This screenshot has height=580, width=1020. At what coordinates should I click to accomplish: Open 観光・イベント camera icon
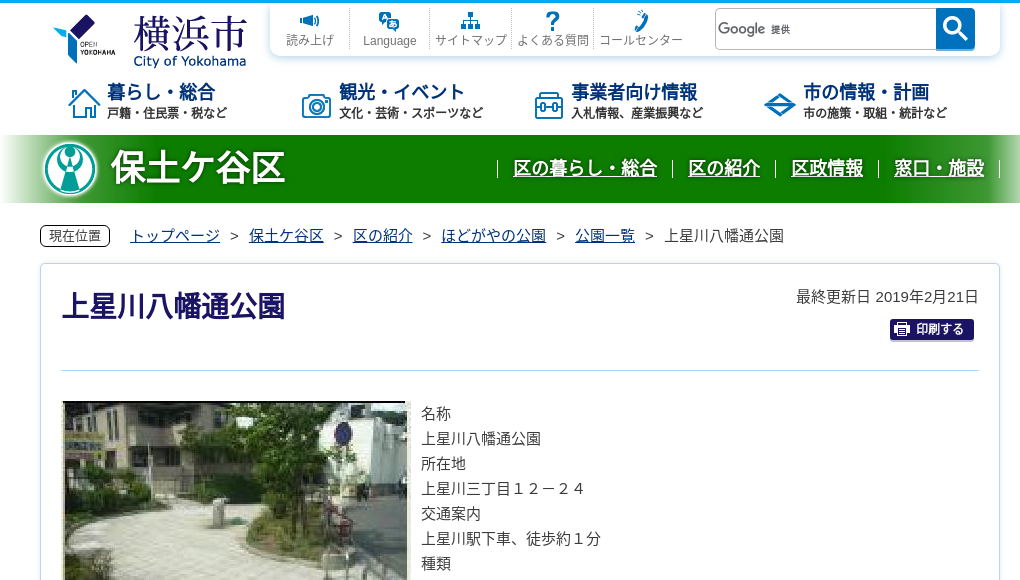317,103
